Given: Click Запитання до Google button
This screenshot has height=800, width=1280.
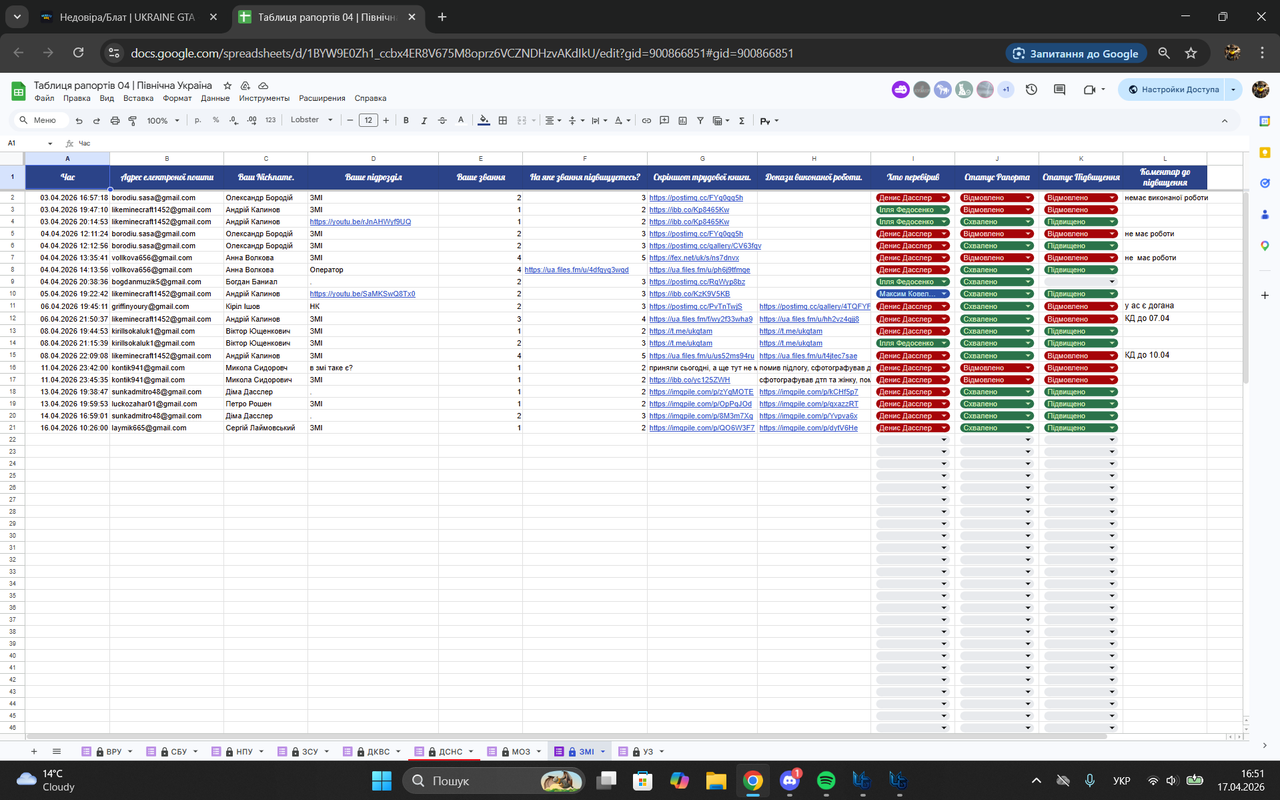Looking at the screenshot, I should (x=1076, y=53).
